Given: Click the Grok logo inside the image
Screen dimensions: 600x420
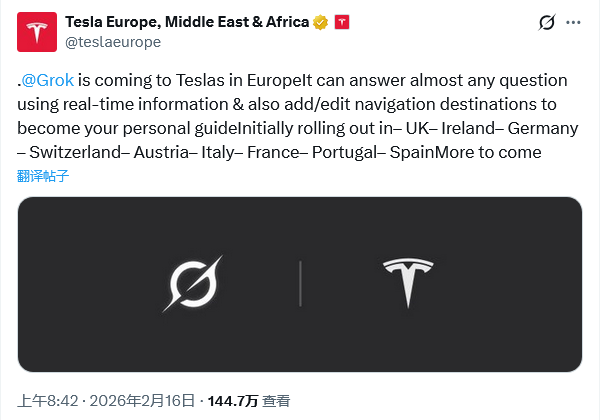Looking at the screenshot, I should coord(192,283).
